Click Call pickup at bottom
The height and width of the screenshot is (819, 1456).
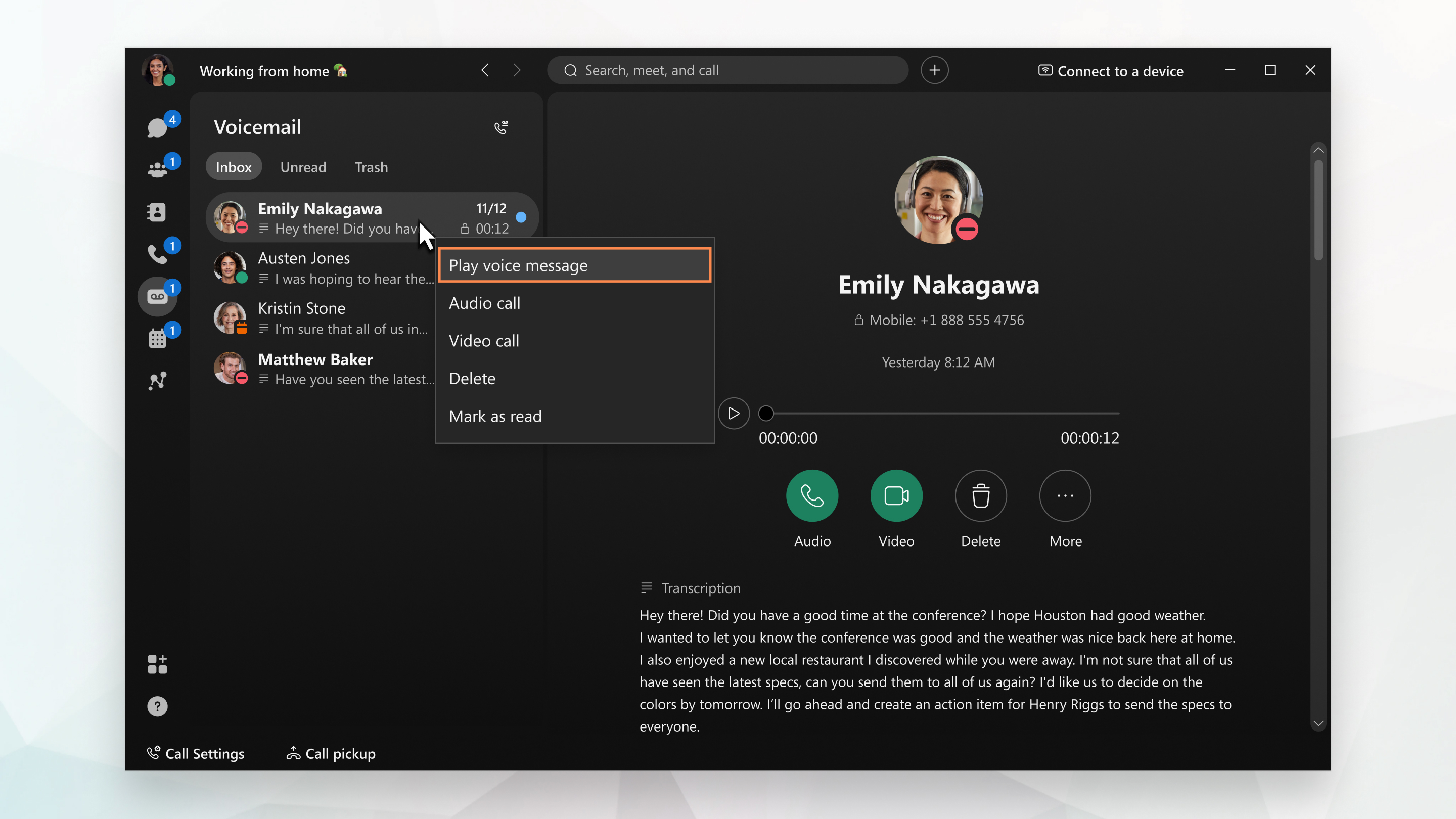pyautogui.click(x=340, y=753)
